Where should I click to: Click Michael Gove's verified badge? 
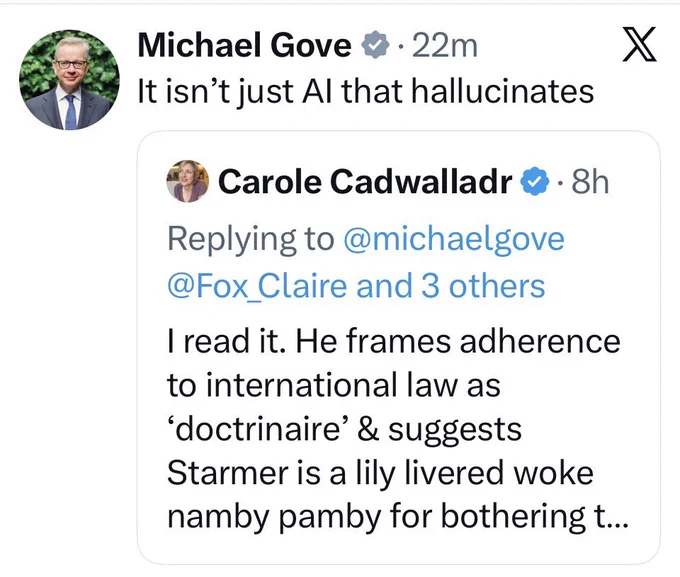click(x=375, y=45)
